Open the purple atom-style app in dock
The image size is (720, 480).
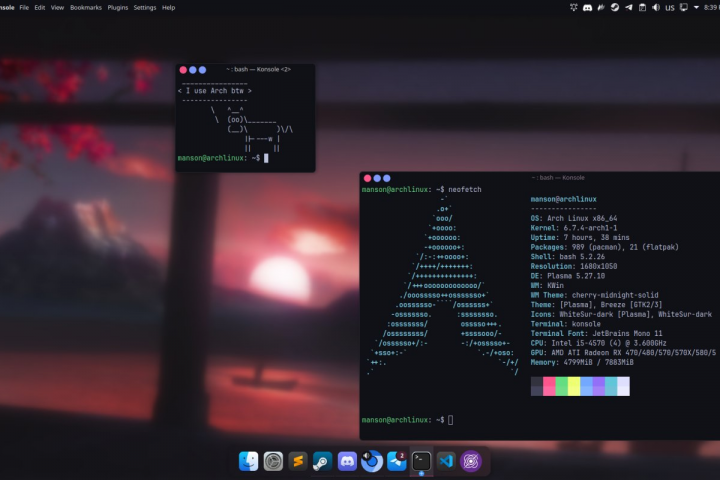point(471,461)
